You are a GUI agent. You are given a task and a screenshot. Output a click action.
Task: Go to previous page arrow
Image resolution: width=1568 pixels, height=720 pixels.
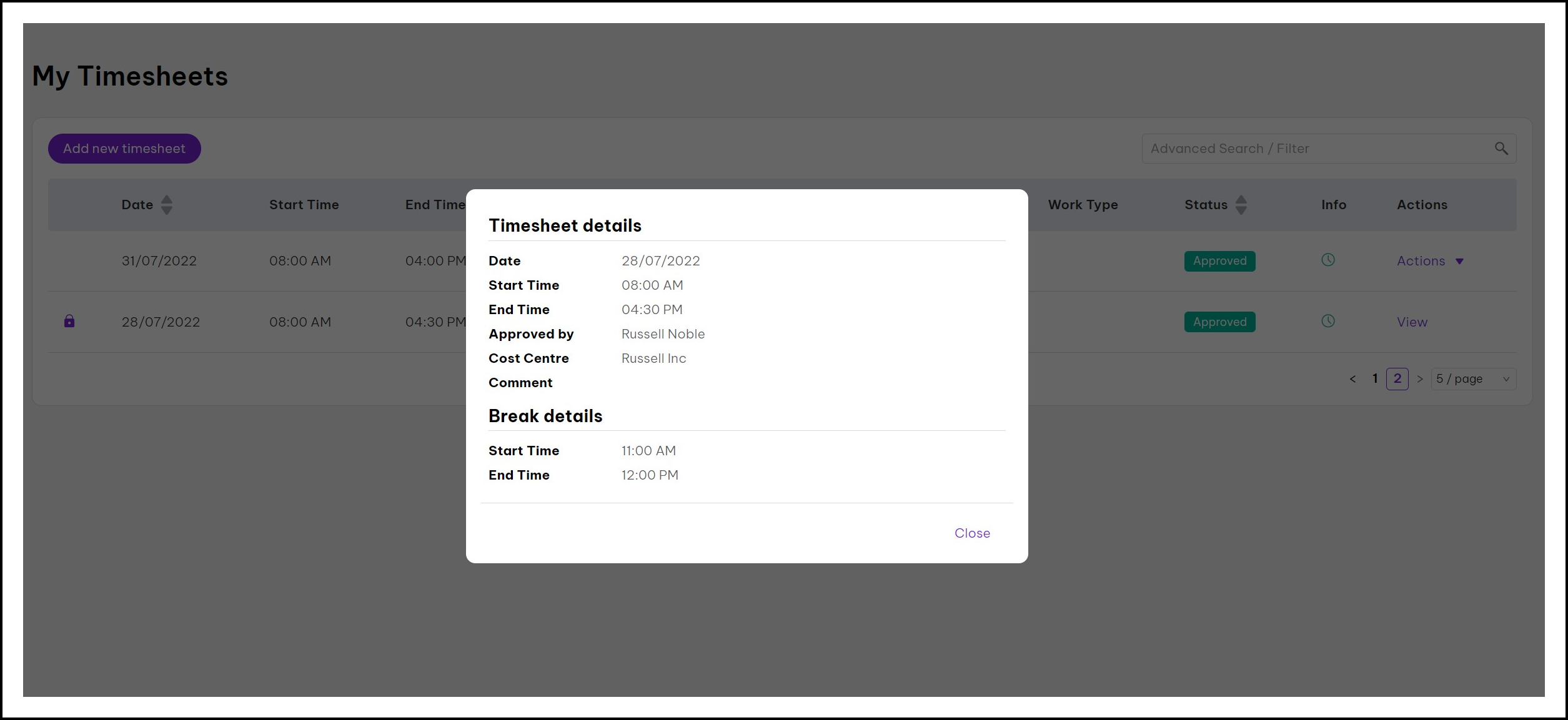point(1352,379)
